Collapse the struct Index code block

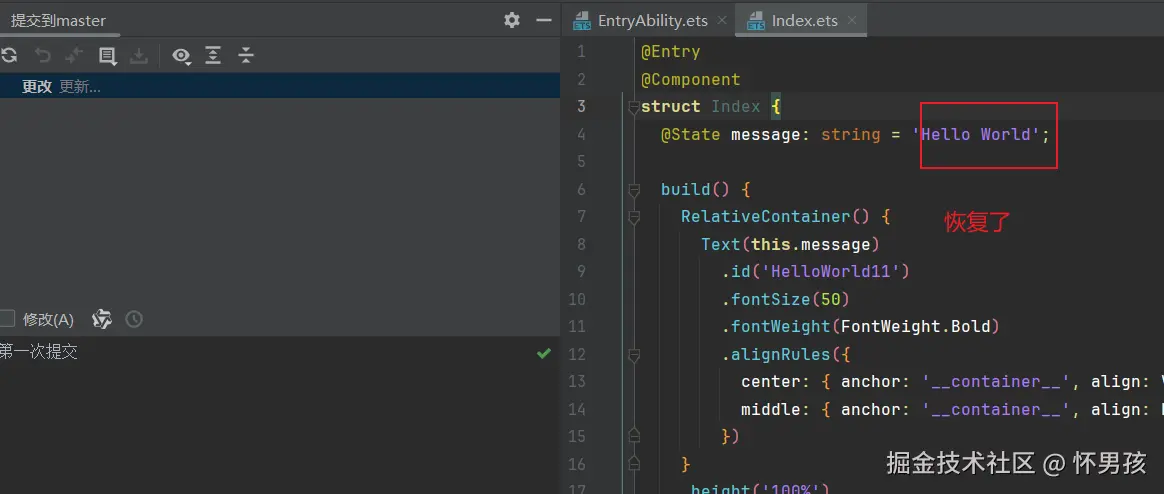coord(633,107)
